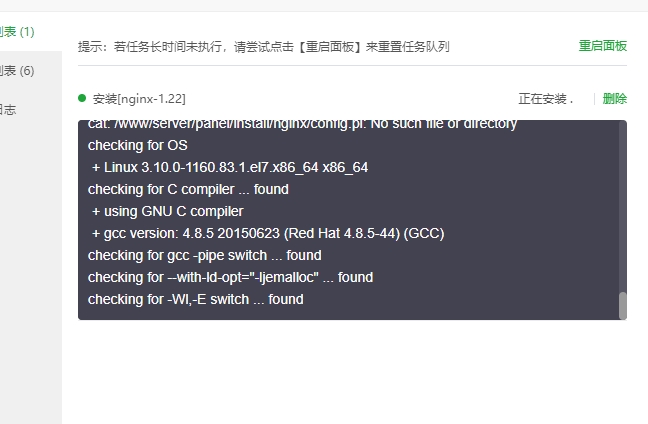
Task: Click the 'checking for C compiler' log line
Action: 188,189
